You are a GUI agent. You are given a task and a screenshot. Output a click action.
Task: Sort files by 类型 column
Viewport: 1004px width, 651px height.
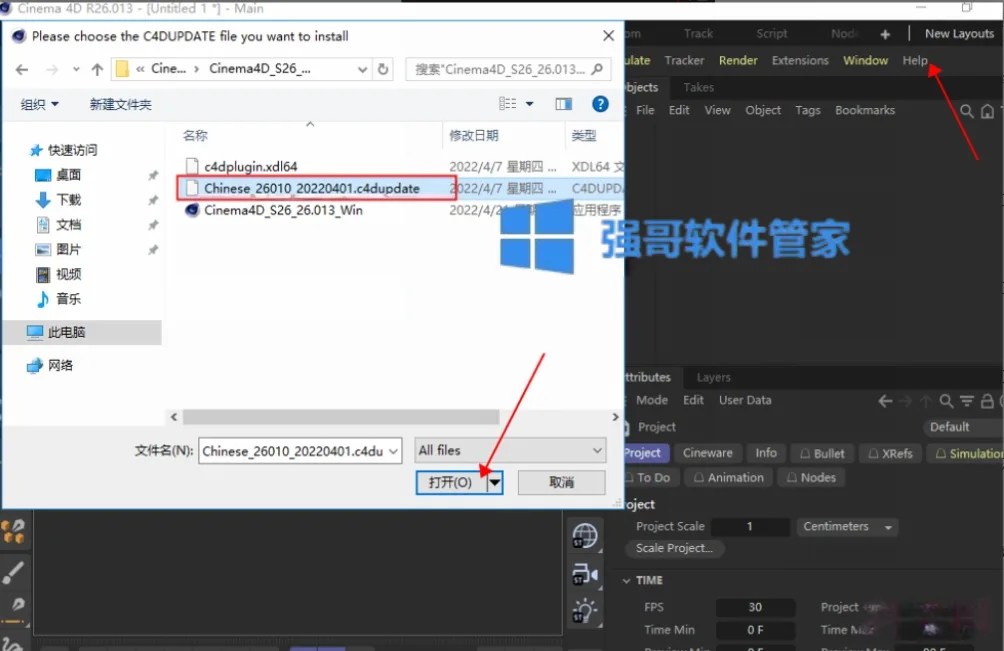(x=584, y=136)
